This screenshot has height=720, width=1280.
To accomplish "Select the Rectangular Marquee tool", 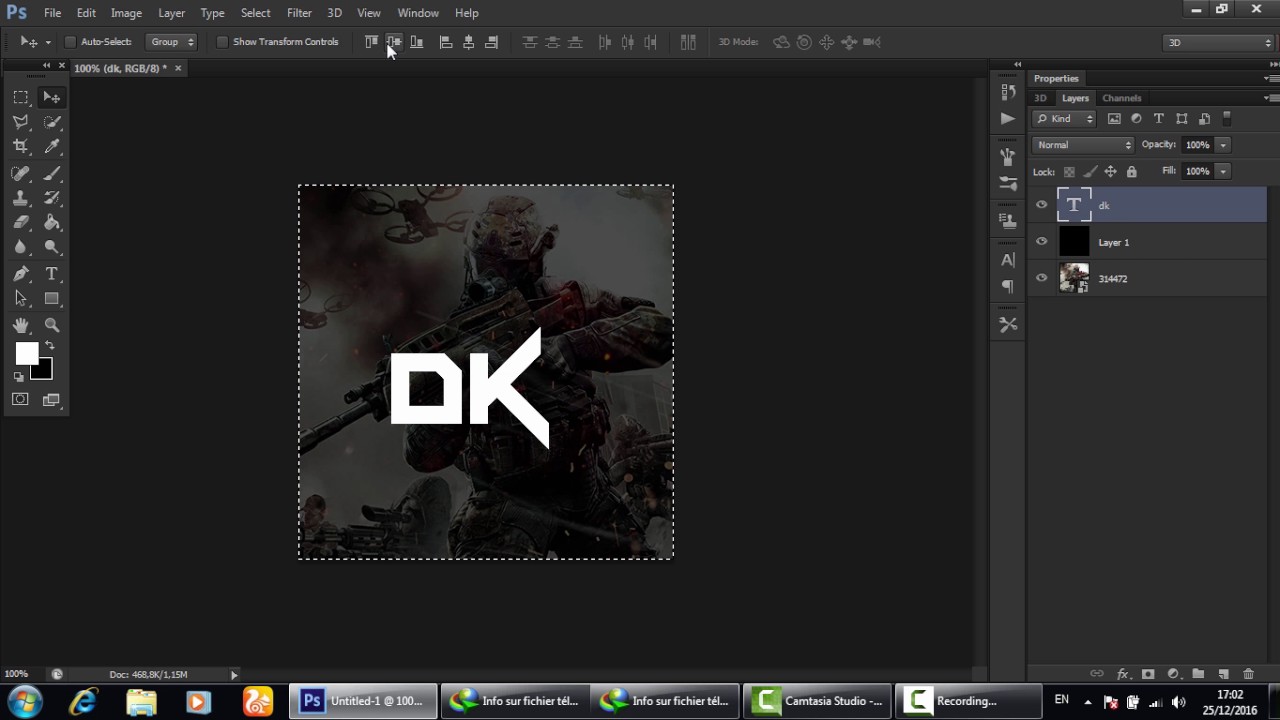I will (x=20, y=97).
